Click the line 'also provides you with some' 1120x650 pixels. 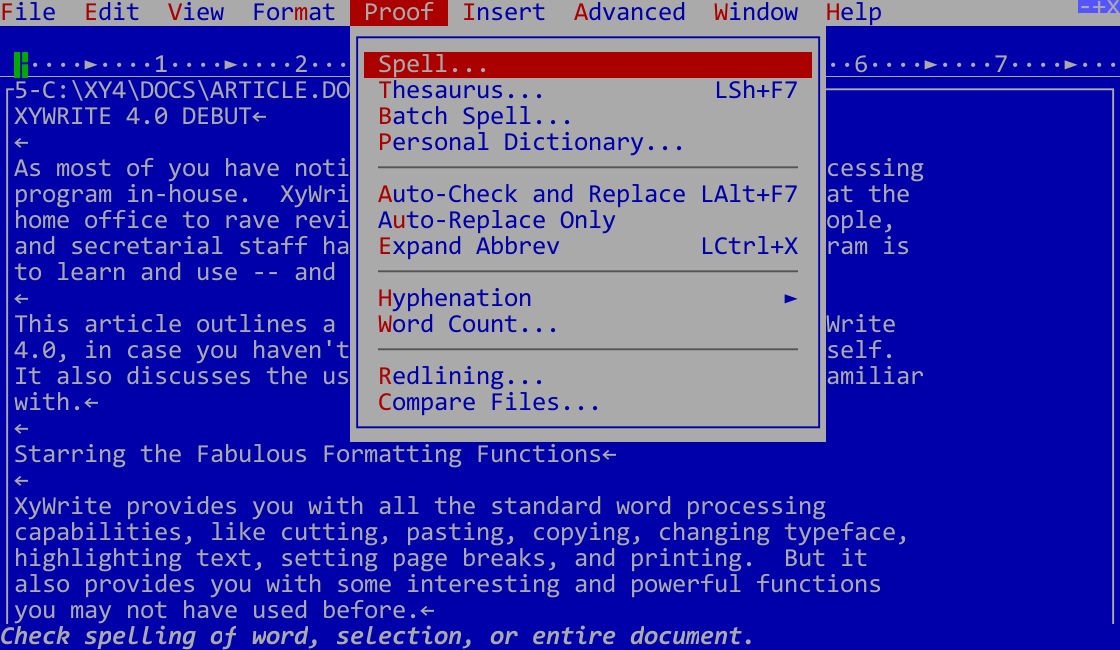point(448,584)
